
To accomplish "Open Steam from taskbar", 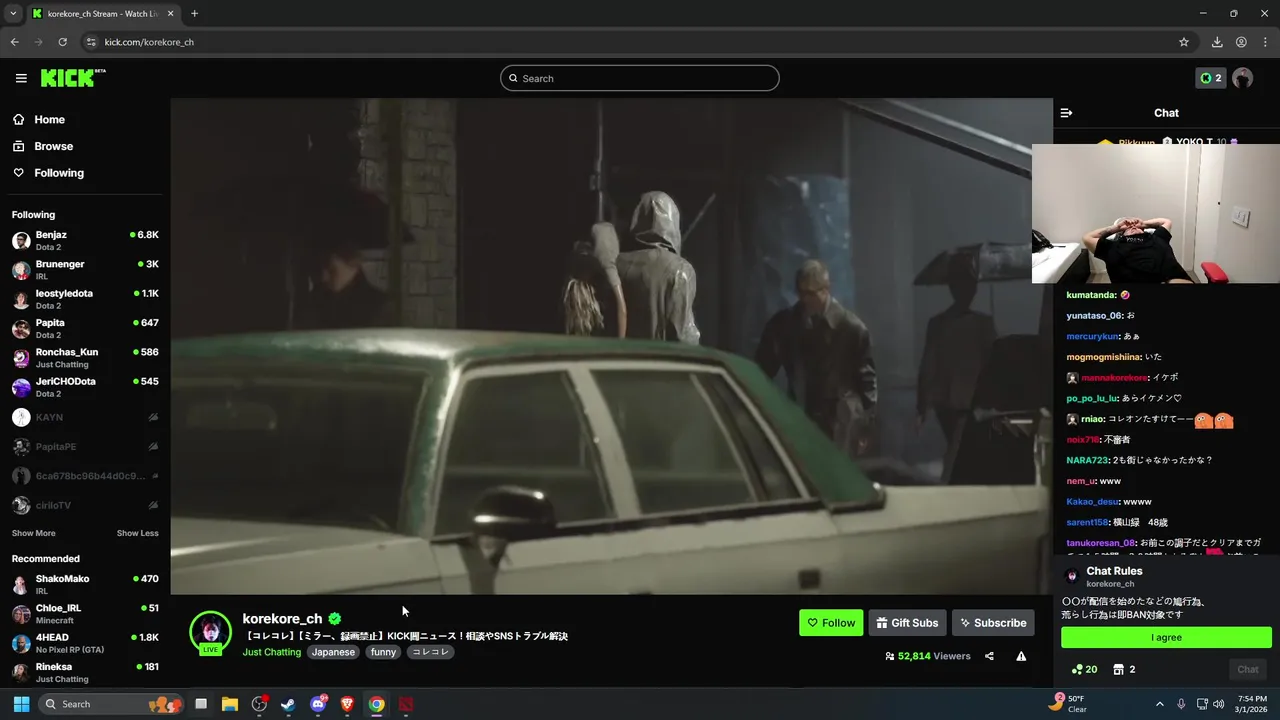I will click(289, 704).
